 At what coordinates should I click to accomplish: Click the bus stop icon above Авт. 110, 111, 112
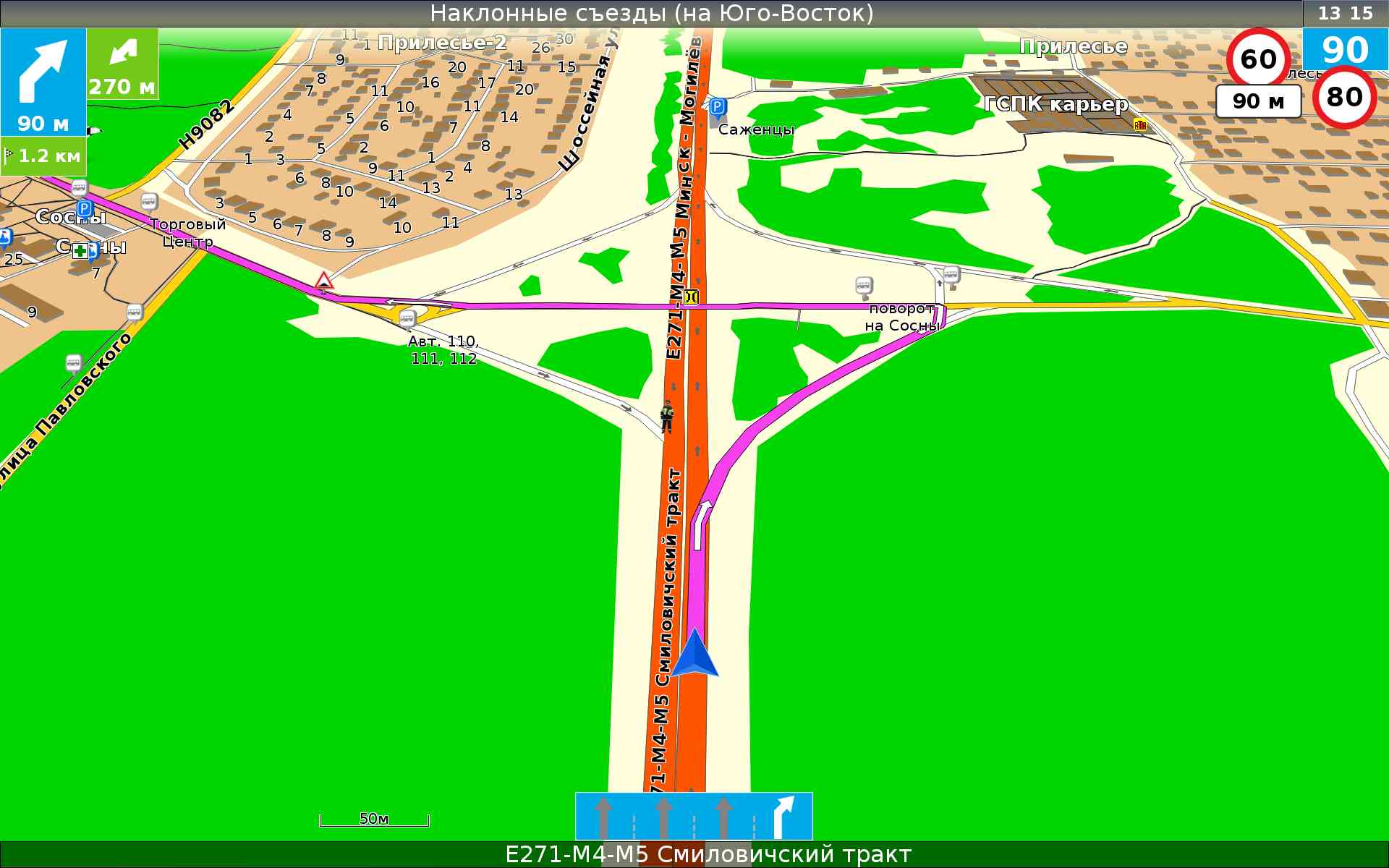coord(408,318)
